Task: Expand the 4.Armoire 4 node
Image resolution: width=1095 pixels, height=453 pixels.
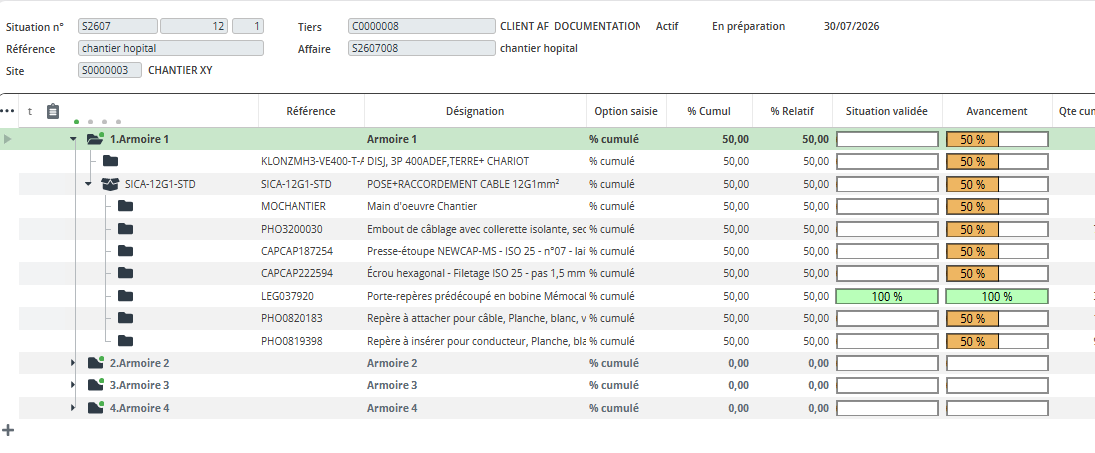Action: tap(73, 408)
